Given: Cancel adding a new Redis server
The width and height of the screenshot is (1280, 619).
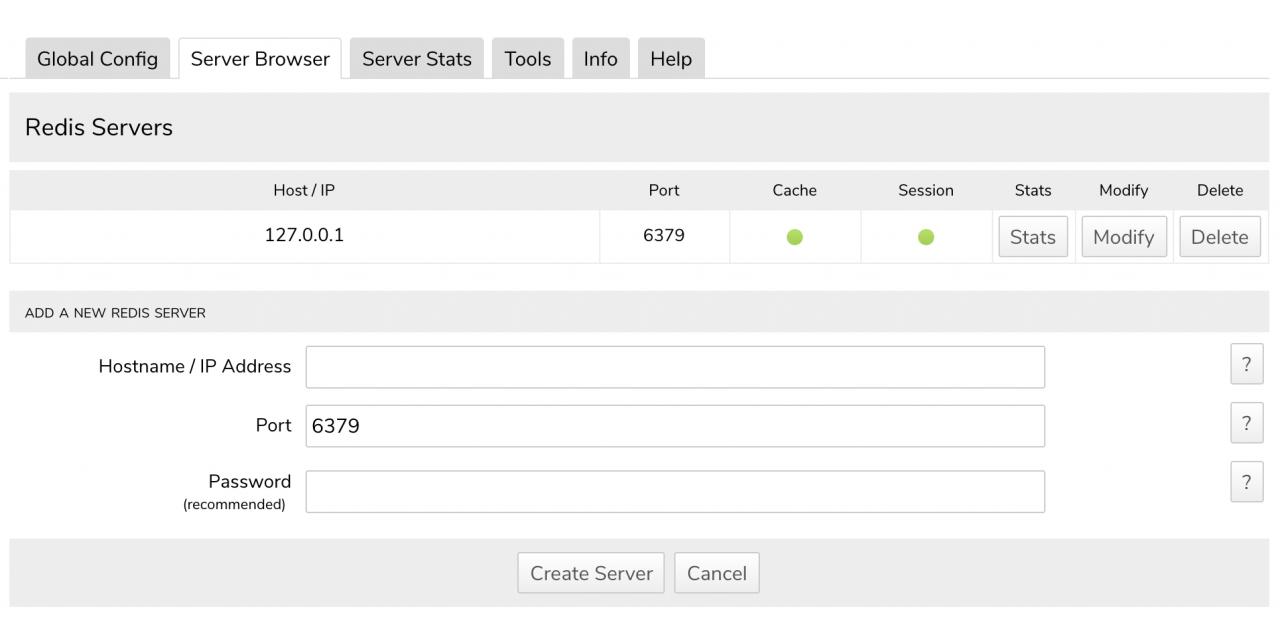Looking at the screenshot, I should tap(716, 573).
